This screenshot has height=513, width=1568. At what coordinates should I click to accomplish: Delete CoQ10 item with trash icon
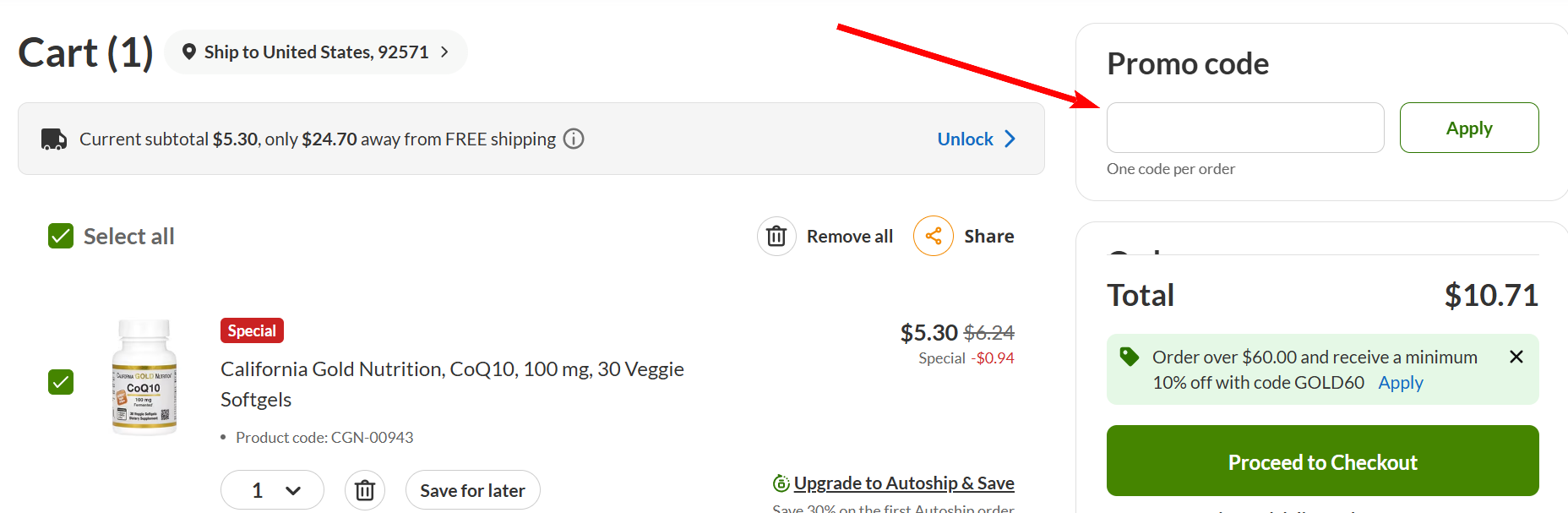(x=365, y=490)
